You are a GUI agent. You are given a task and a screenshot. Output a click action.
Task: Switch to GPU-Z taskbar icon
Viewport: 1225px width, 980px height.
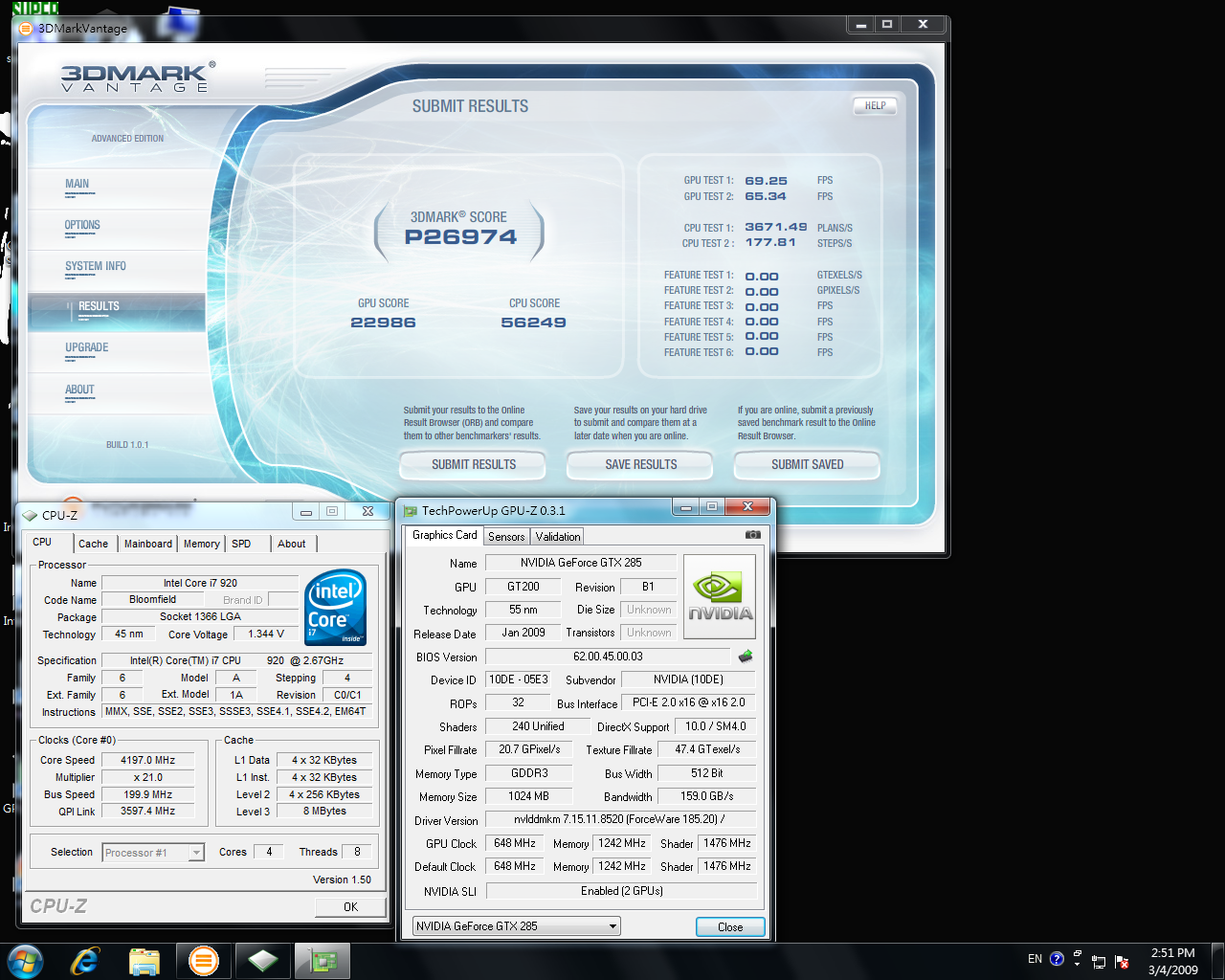(x=323, y=961)
